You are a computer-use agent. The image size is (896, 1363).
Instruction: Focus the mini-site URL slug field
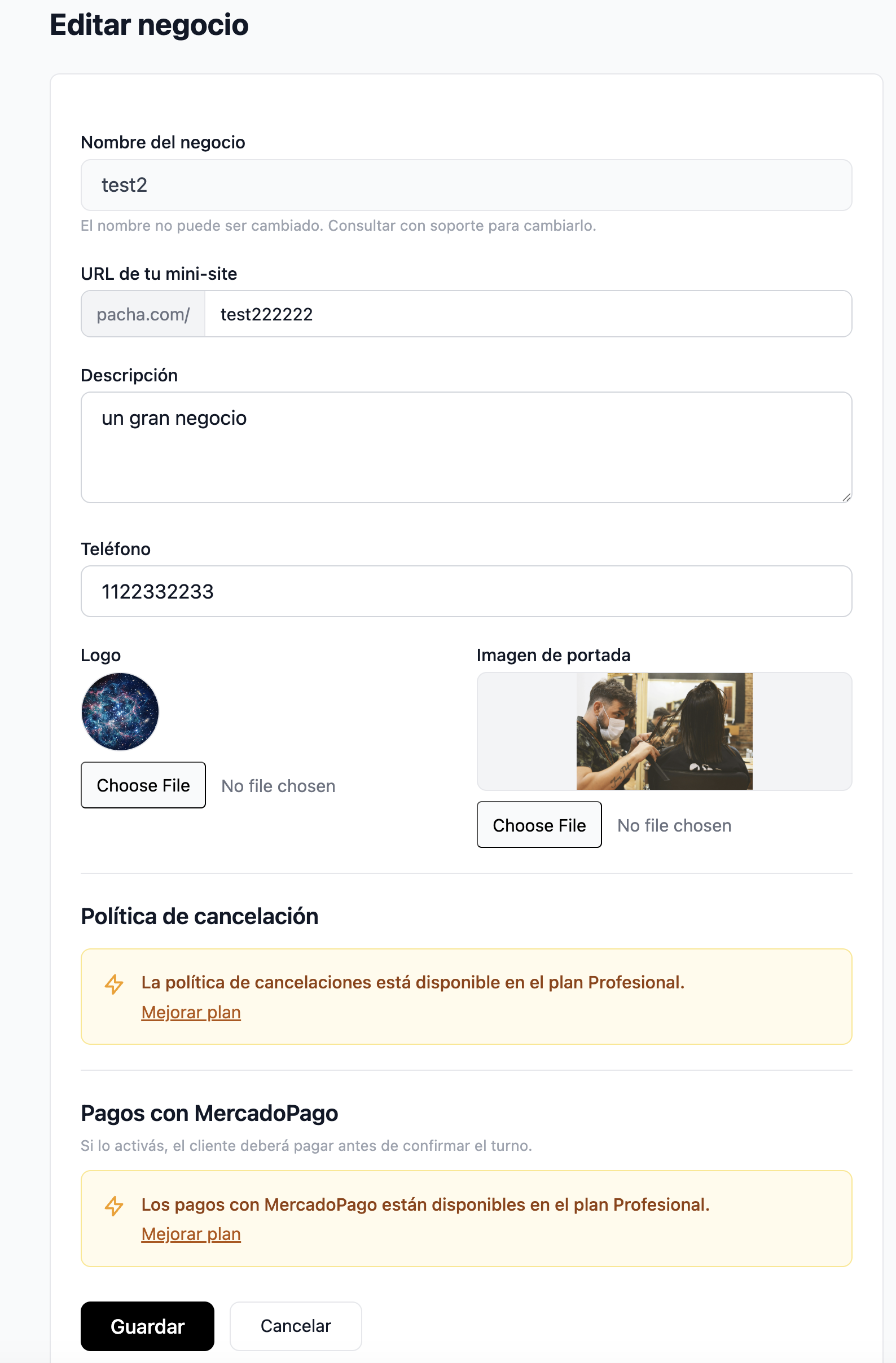click(x=528, y=314)
